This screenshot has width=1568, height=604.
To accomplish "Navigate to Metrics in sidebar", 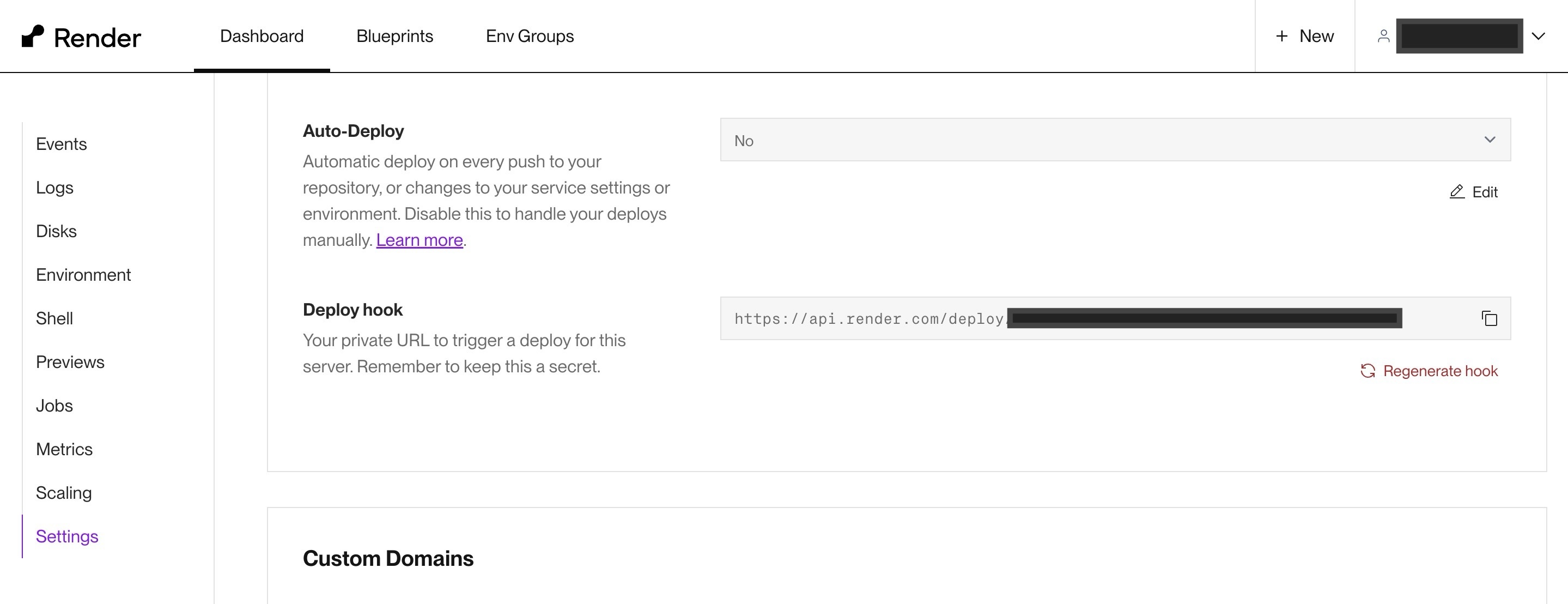I will point(64,449).
